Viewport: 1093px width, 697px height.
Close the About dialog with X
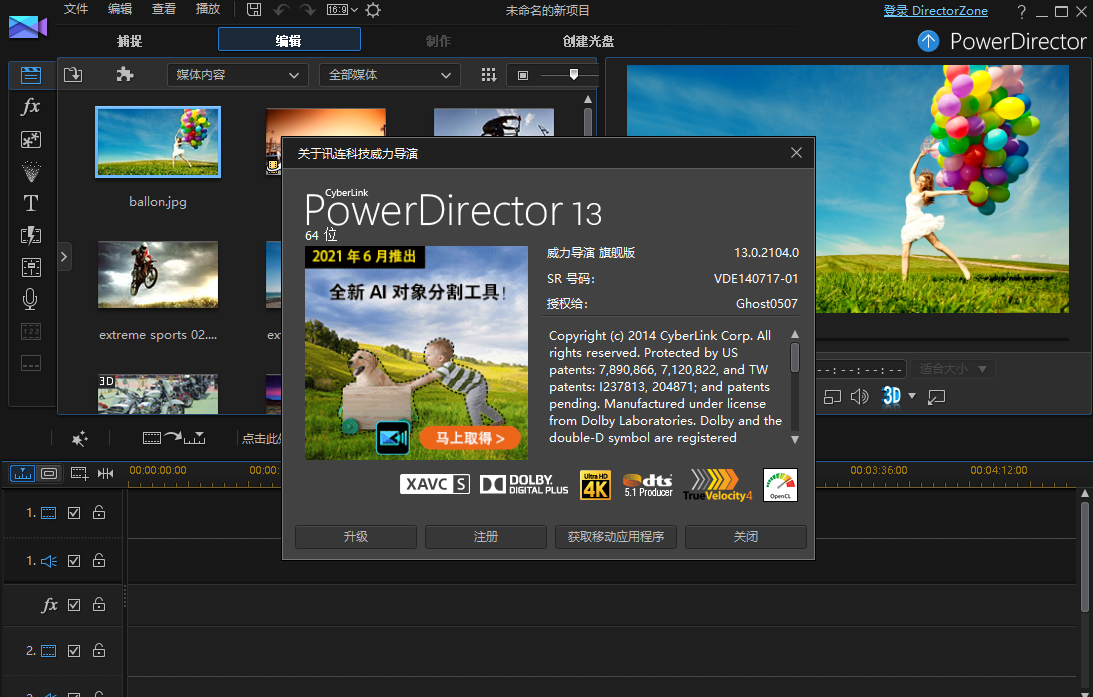[x=796, y=153]
